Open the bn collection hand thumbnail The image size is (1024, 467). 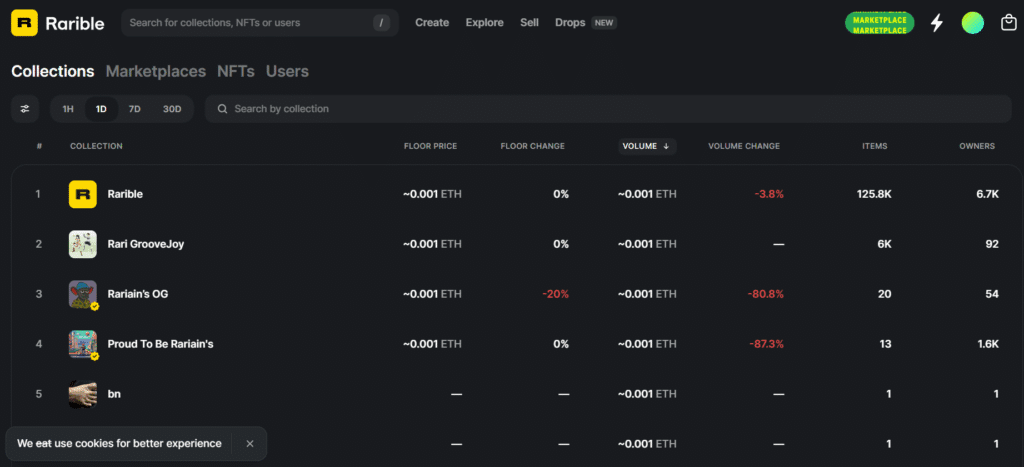[x=83, y=394]
